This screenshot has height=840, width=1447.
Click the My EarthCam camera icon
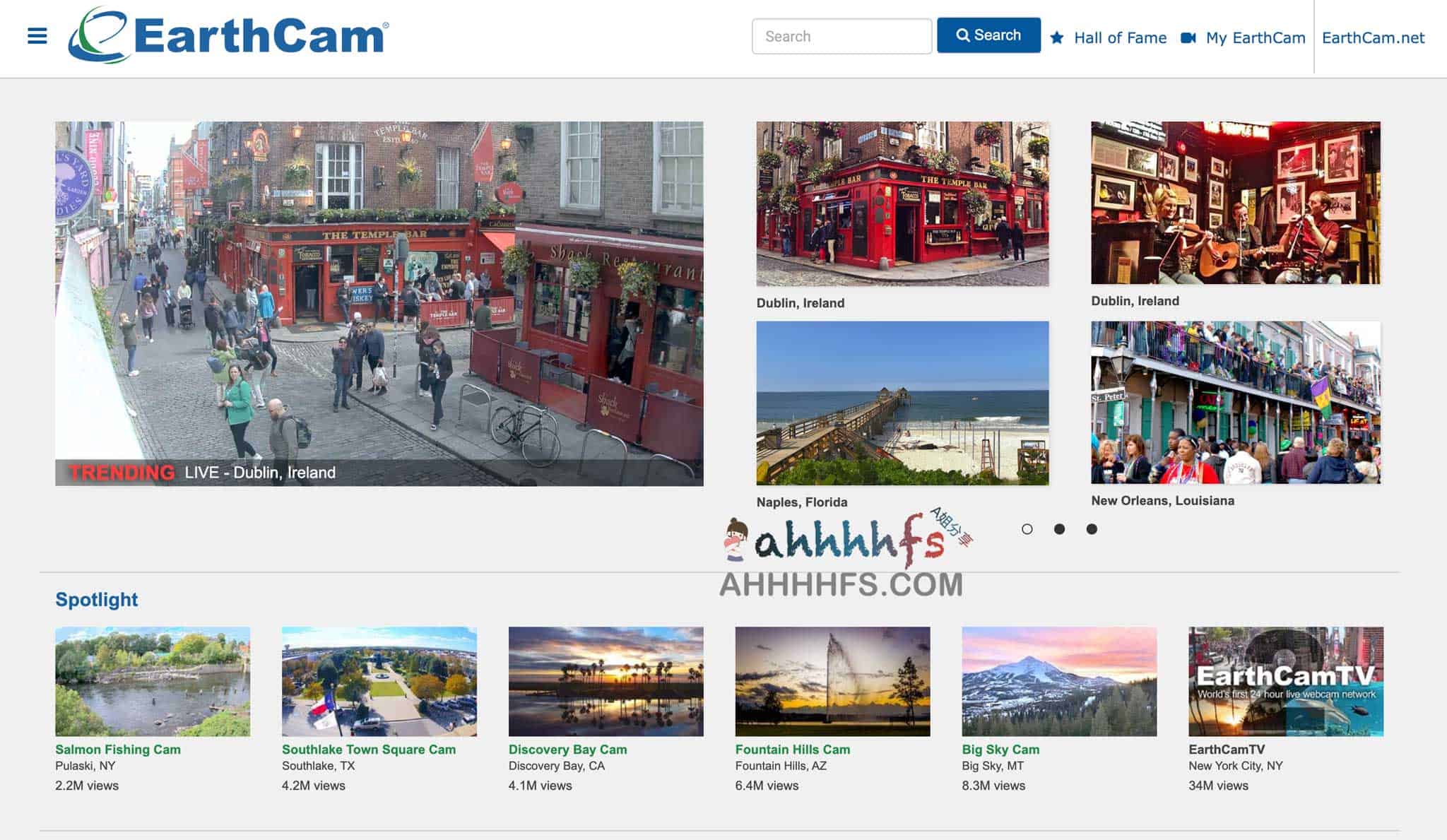1188,37
